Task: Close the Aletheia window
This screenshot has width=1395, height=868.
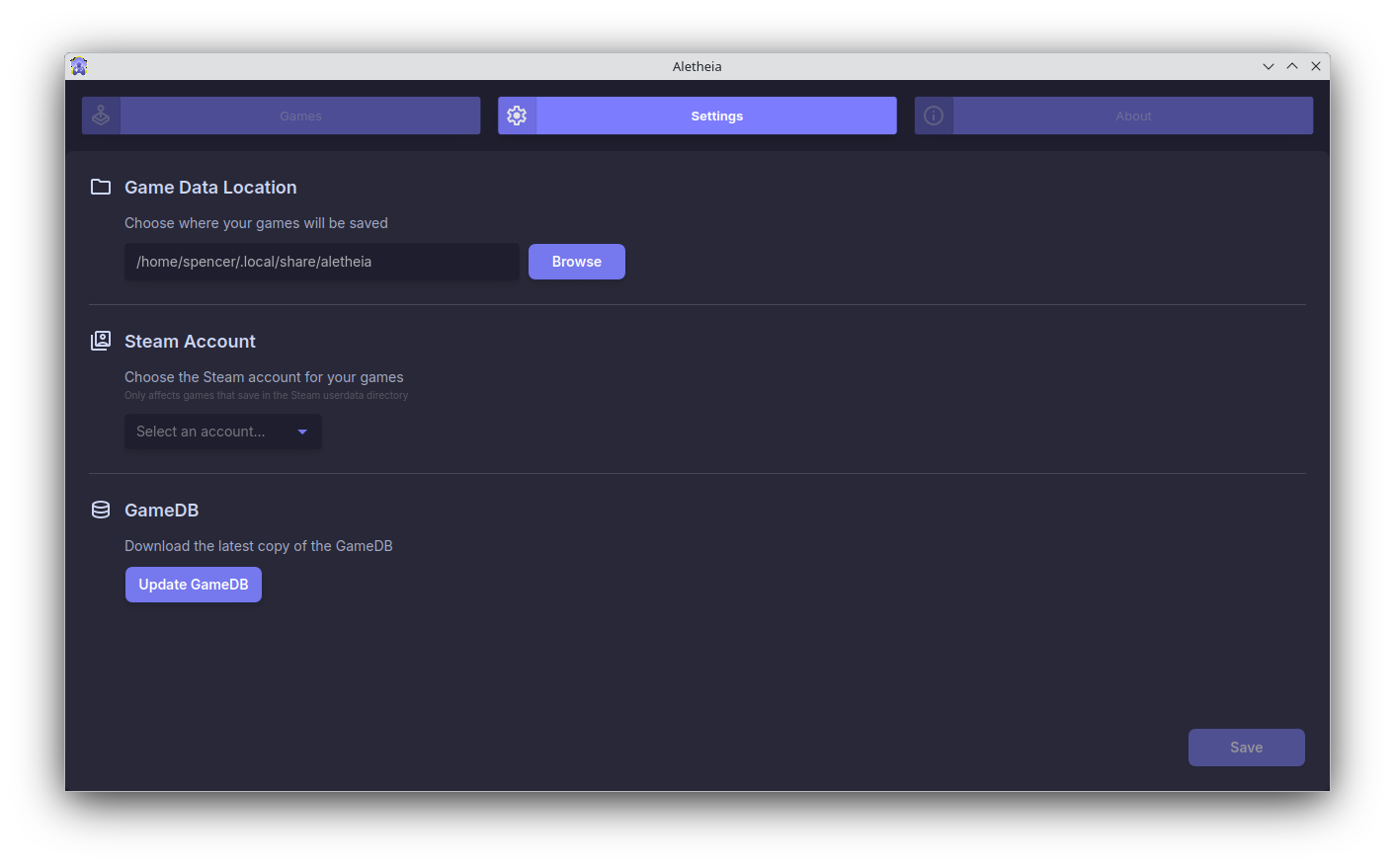Action: [1316, 66]
